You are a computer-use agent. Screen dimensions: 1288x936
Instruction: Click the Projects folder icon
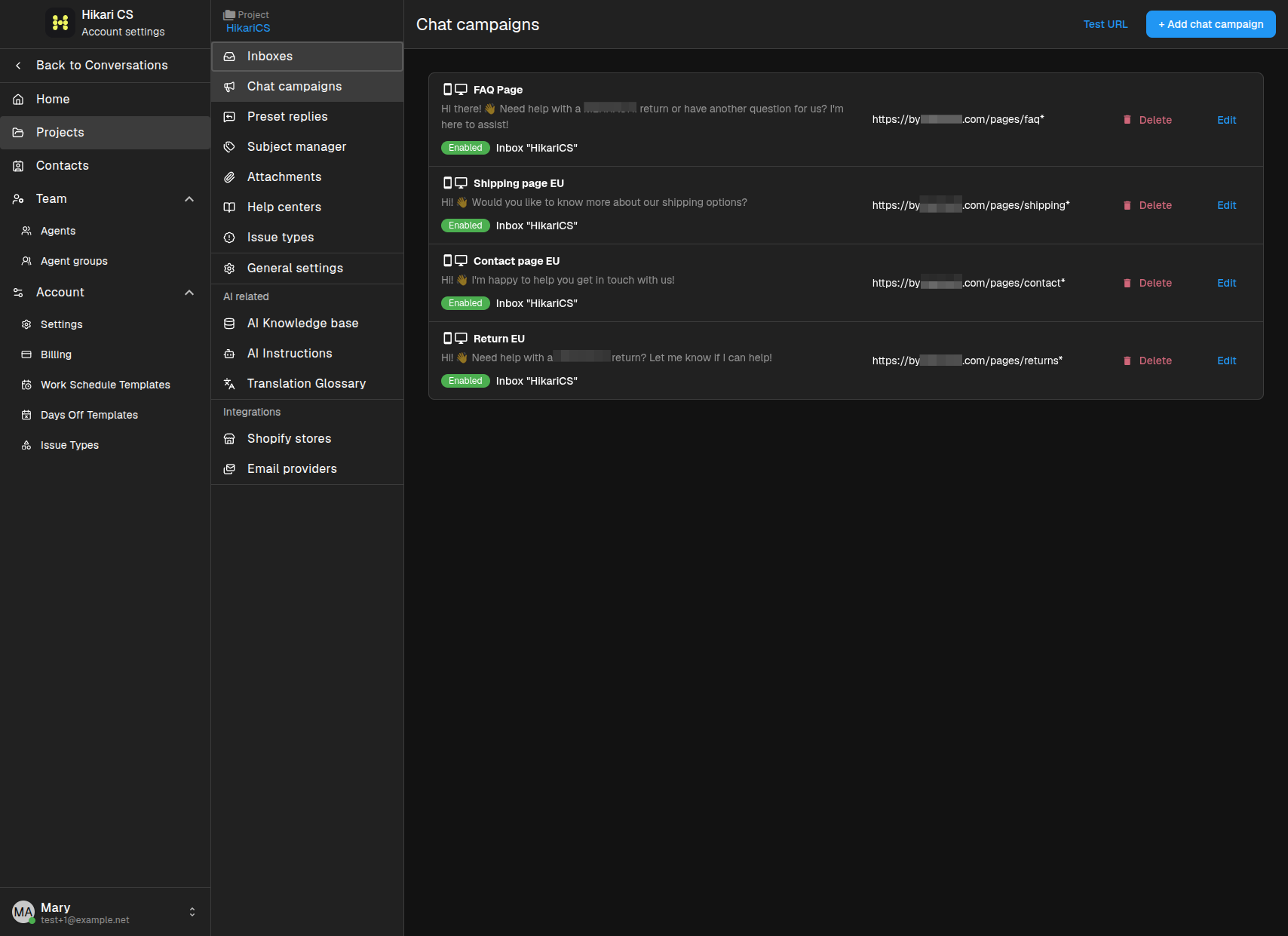18,133
